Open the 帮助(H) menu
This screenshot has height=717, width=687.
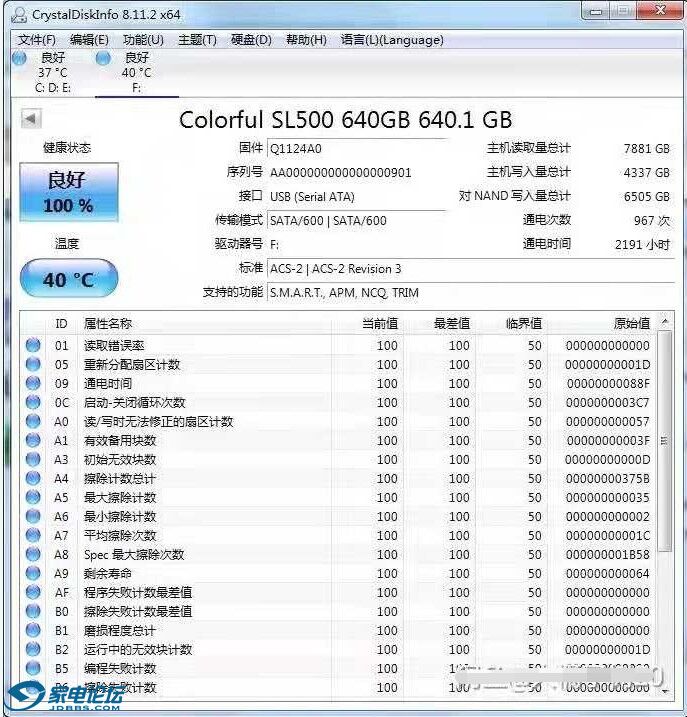(306, 40)
